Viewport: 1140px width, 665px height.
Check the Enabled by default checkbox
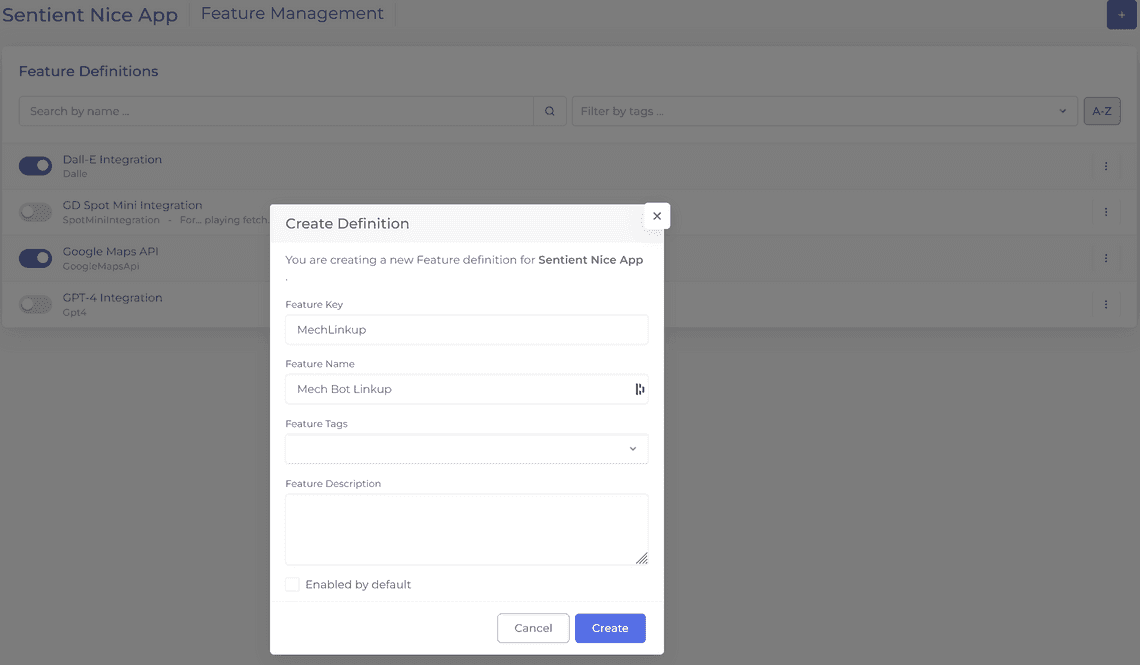292,584
